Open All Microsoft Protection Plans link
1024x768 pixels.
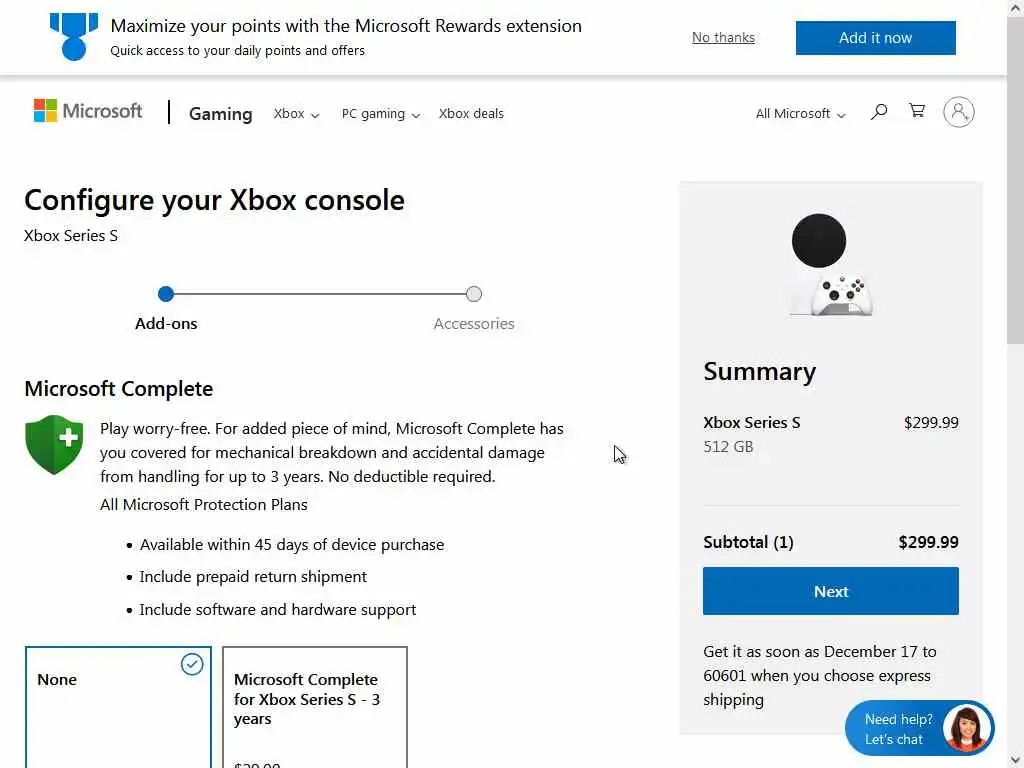click(x=204, y=504)
